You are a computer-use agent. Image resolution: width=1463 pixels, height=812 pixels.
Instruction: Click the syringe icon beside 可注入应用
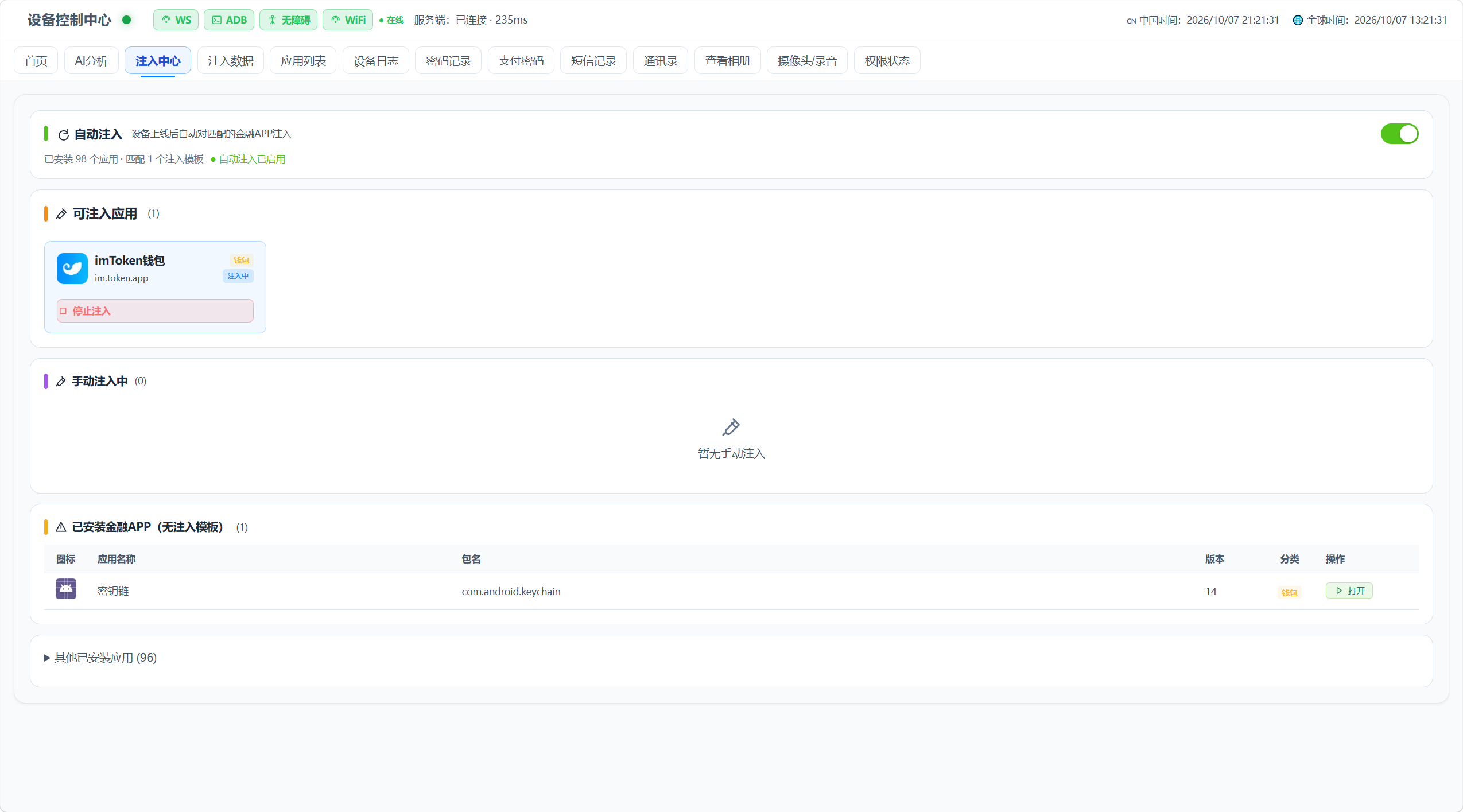click(61, 214)
